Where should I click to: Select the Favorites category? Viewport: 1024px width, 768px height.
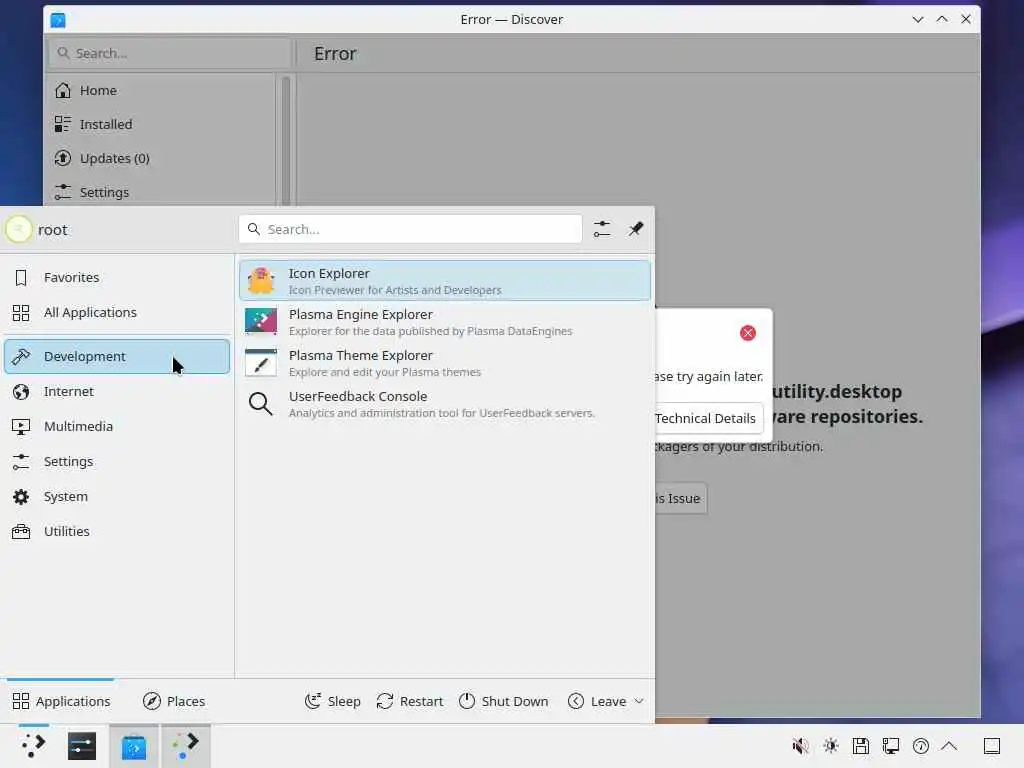pos(117,278)
